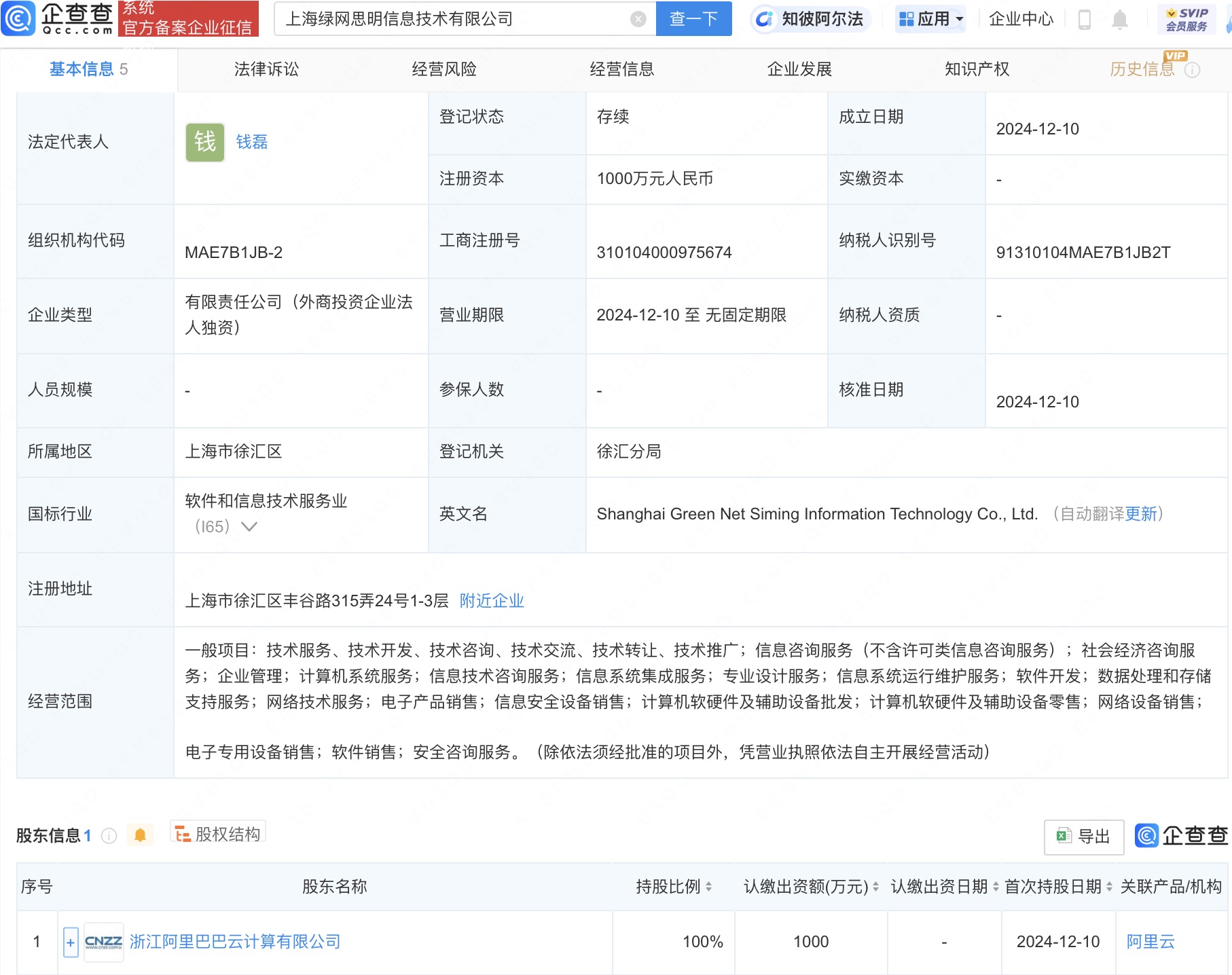
Task: Click the 查一下 search button
Action: [693, 19]
